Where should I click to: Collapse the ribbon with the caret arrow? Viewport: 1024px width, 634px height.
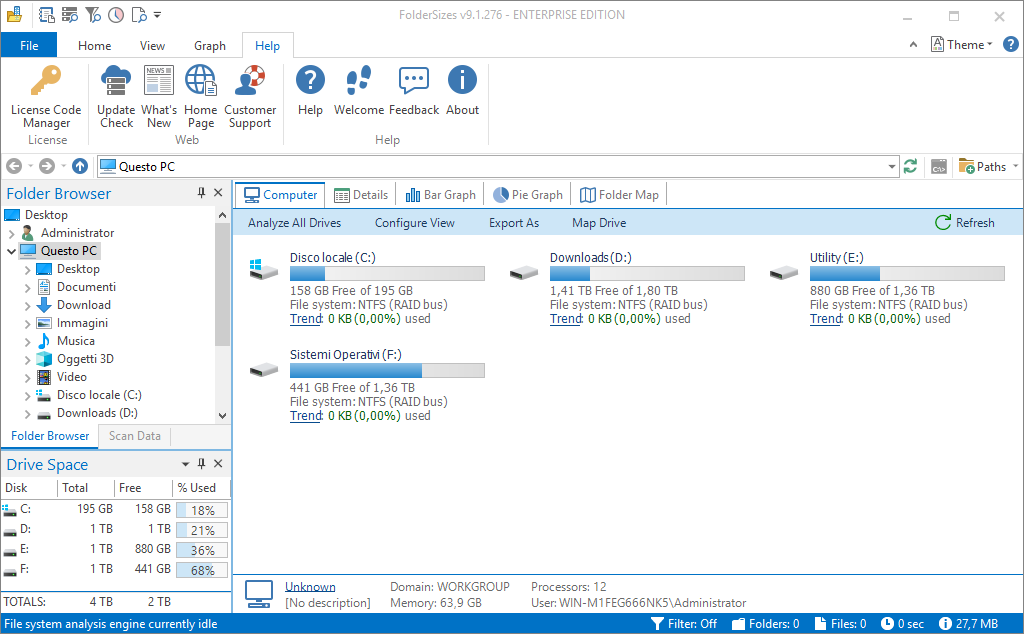point(913,44)
